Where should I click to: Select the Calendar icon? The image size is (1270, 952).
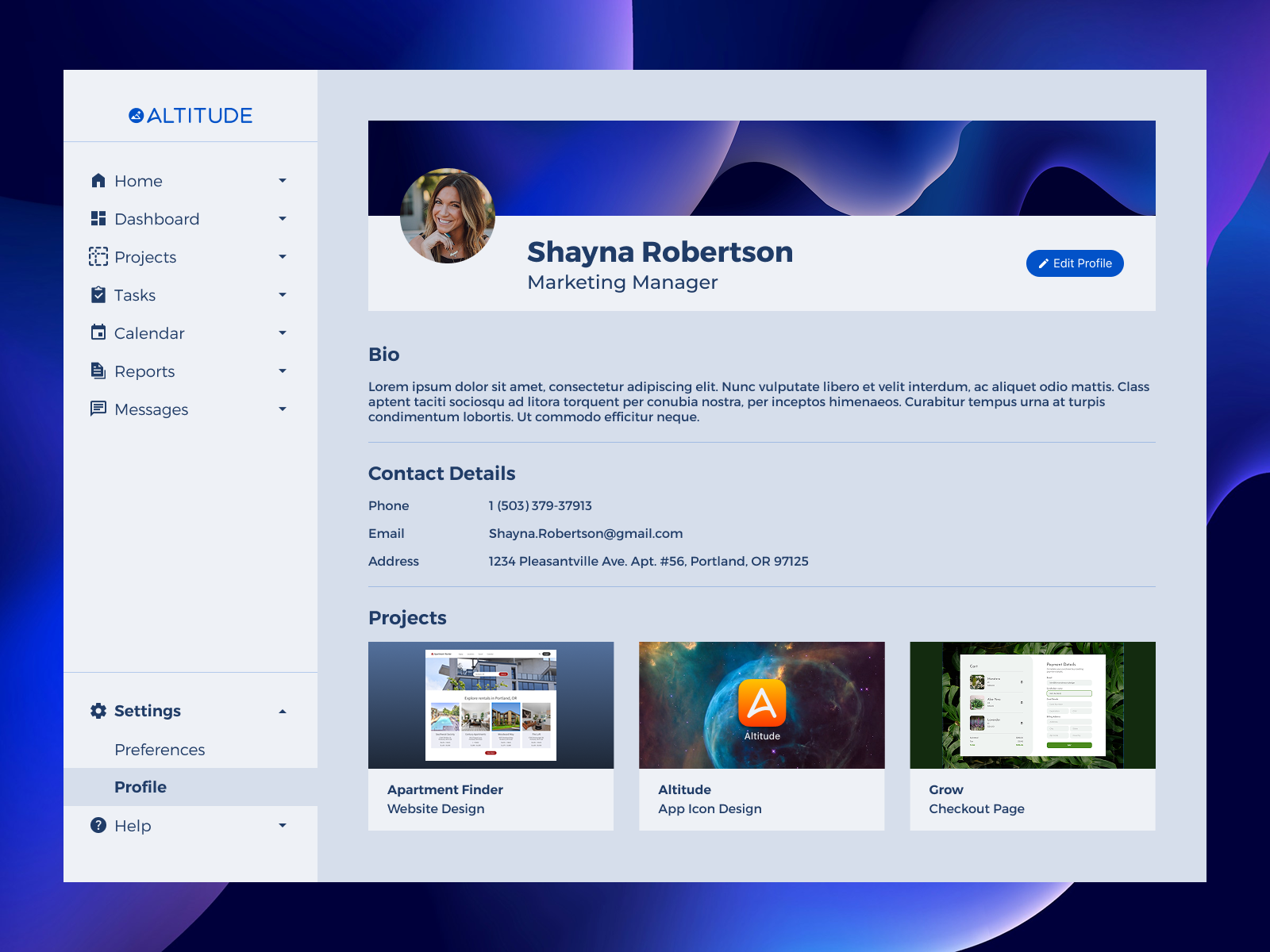coord(98,332)
